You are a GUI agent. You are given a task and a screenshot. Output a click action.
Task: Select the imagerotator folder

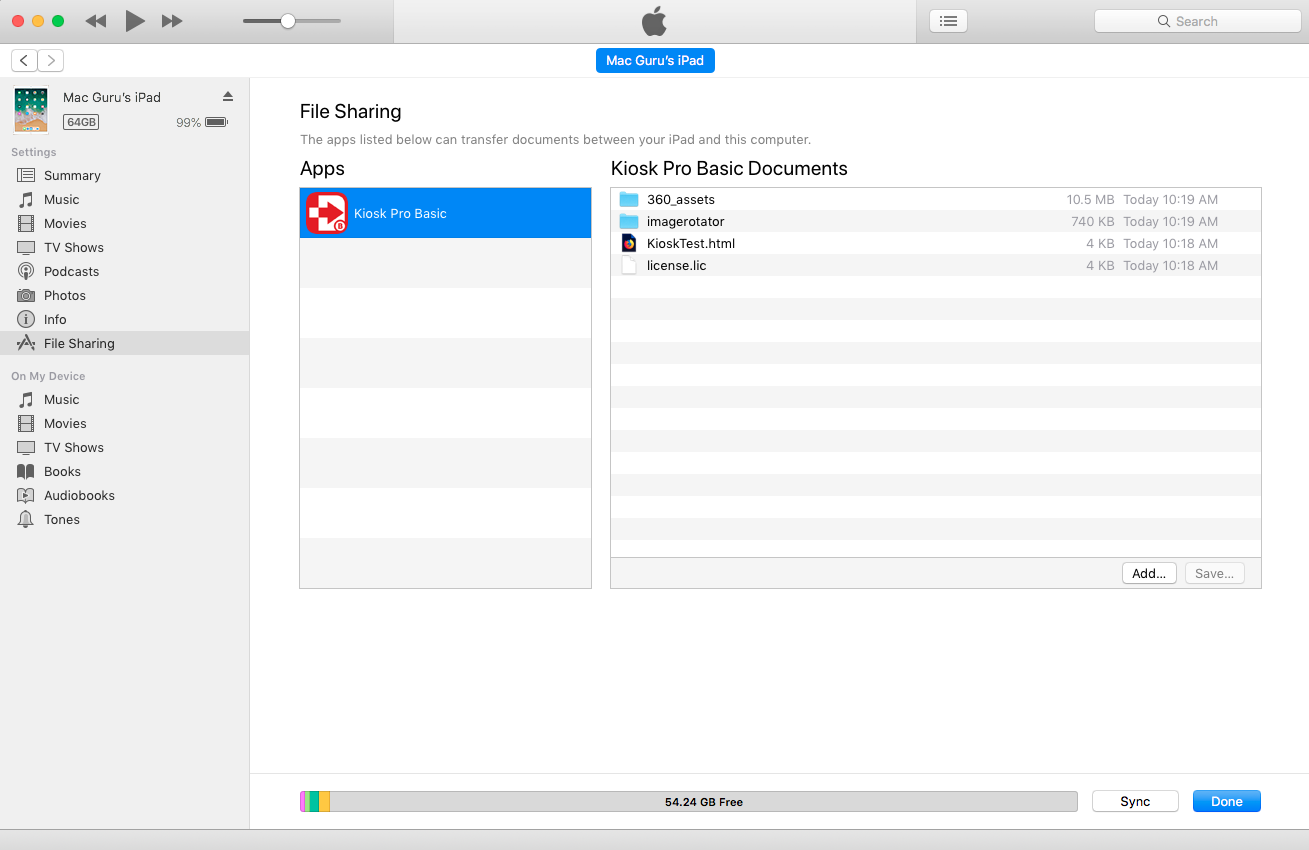click(x=936, y=221)
